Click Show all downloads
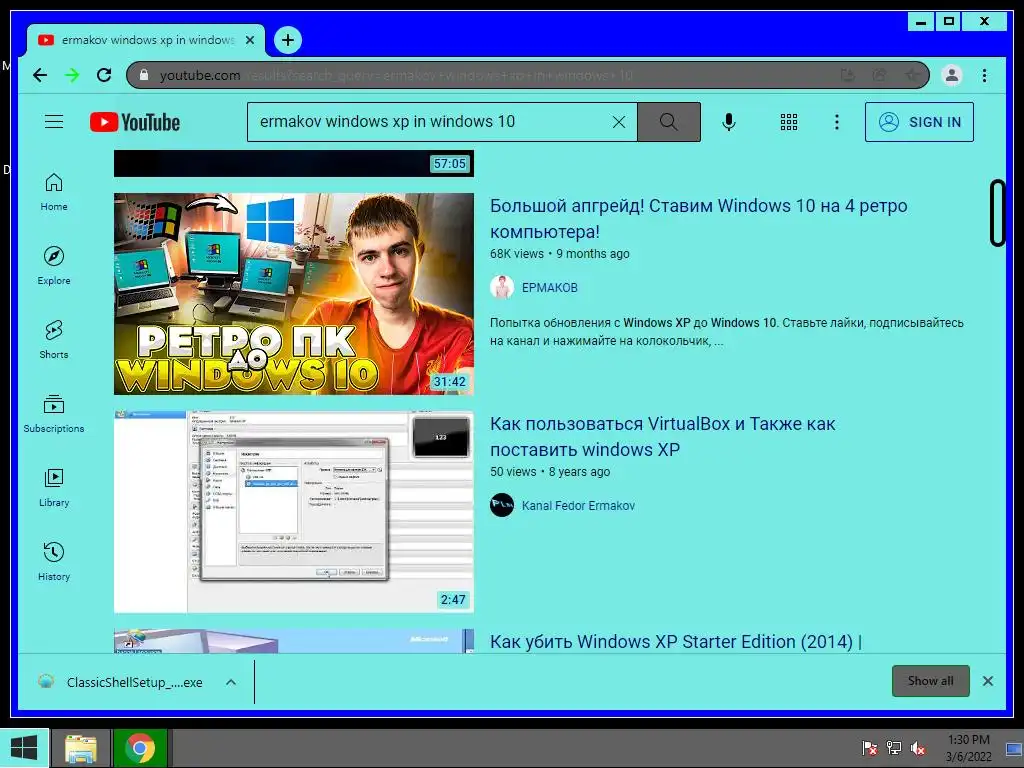Viewport: 1024px width, 768px height. click(930, 681)
